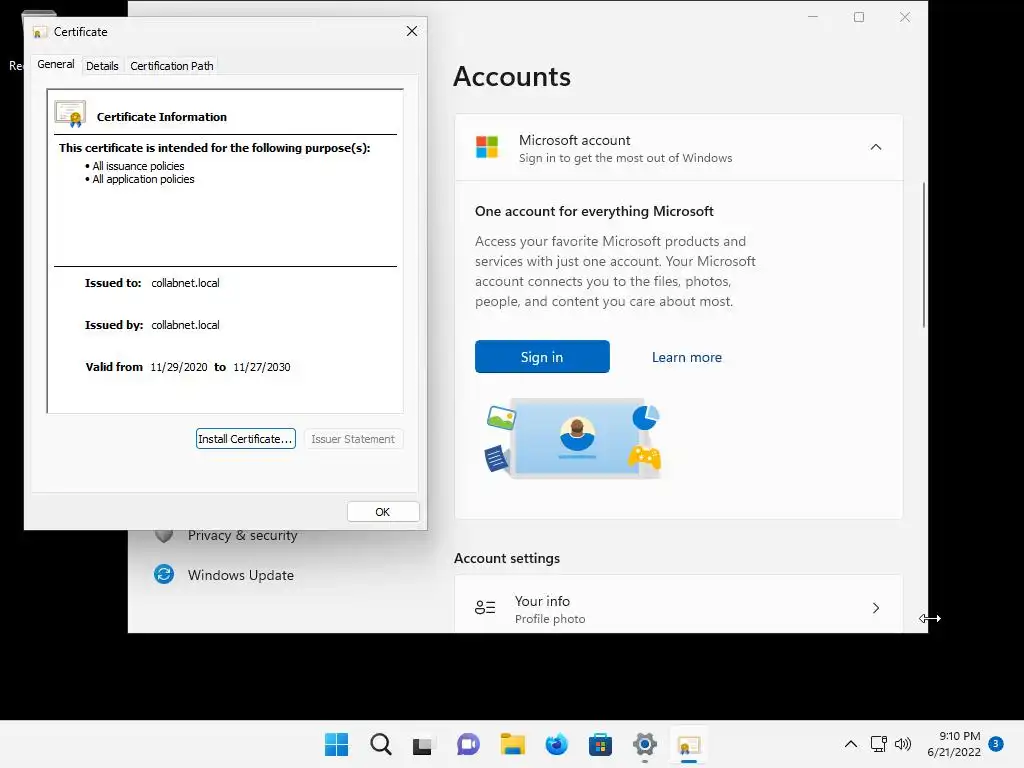Click the certificate icon beside Certificate Information
Image resolution: width=1024 pixels, height=768 pixels.
coord(71,114)
